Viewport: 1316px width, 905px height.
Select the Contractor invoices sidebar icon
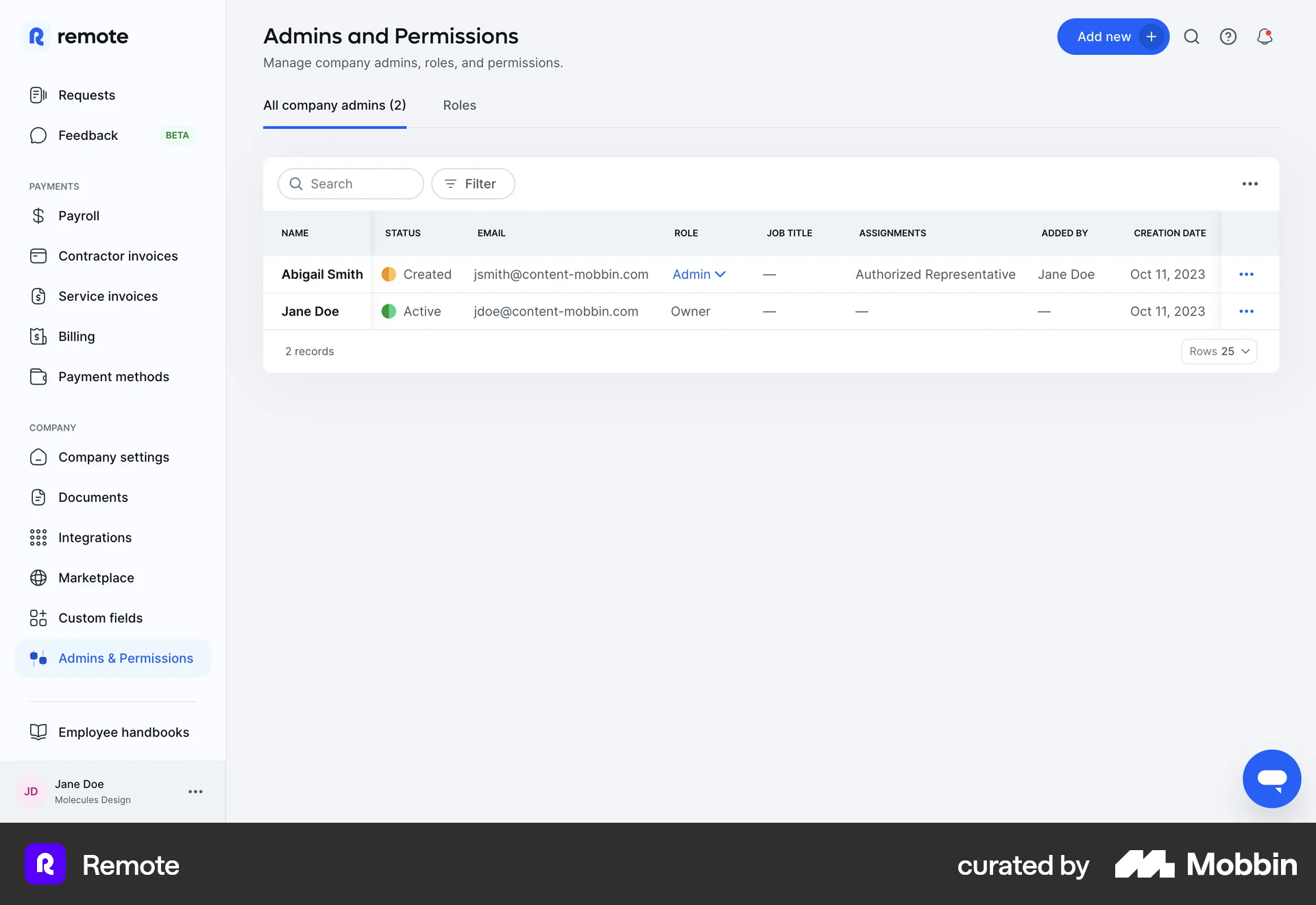(x=38, y=256)
